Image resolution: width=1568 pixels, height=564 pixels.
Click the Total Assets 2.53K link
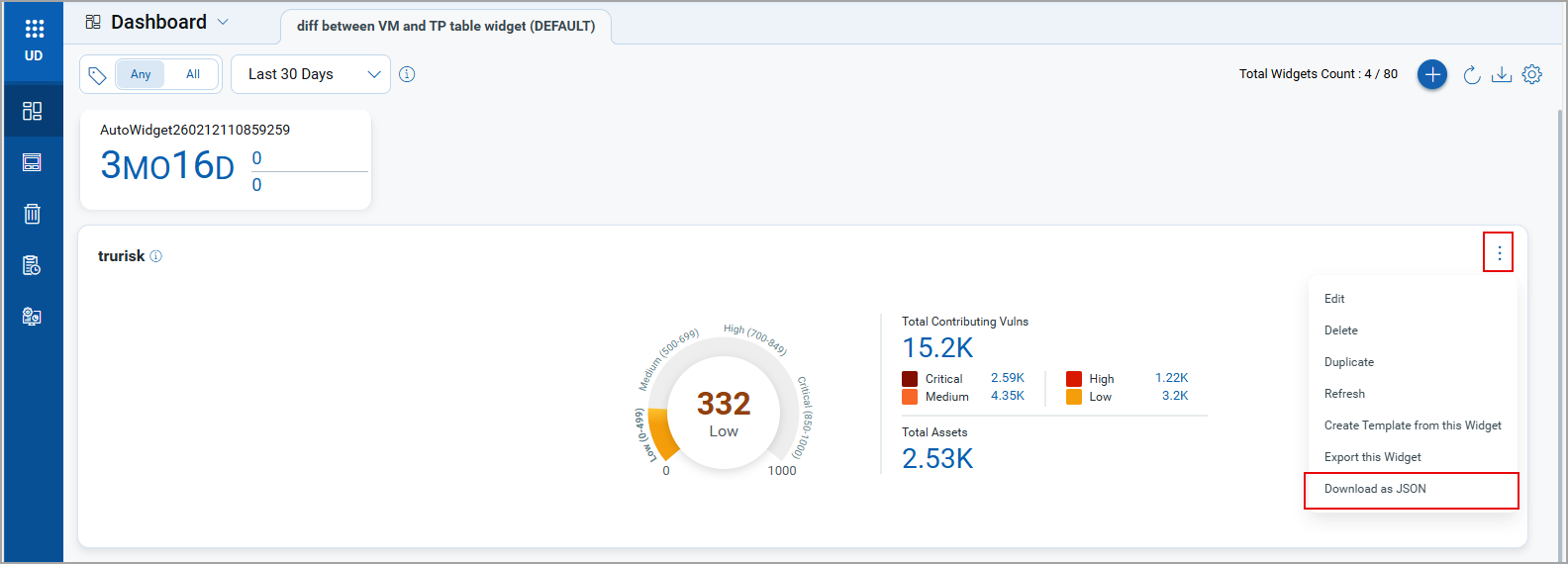(937, 459)
